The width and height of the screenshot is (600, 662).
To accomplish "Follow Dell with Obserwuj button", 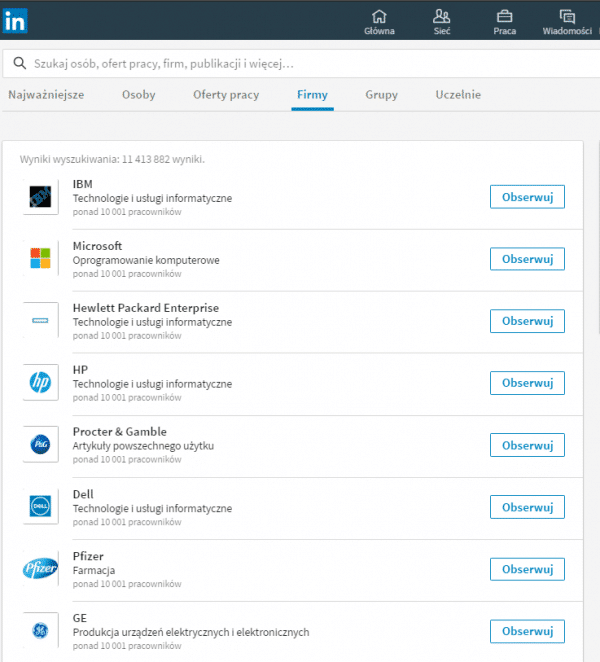I will tap(527, 507).
